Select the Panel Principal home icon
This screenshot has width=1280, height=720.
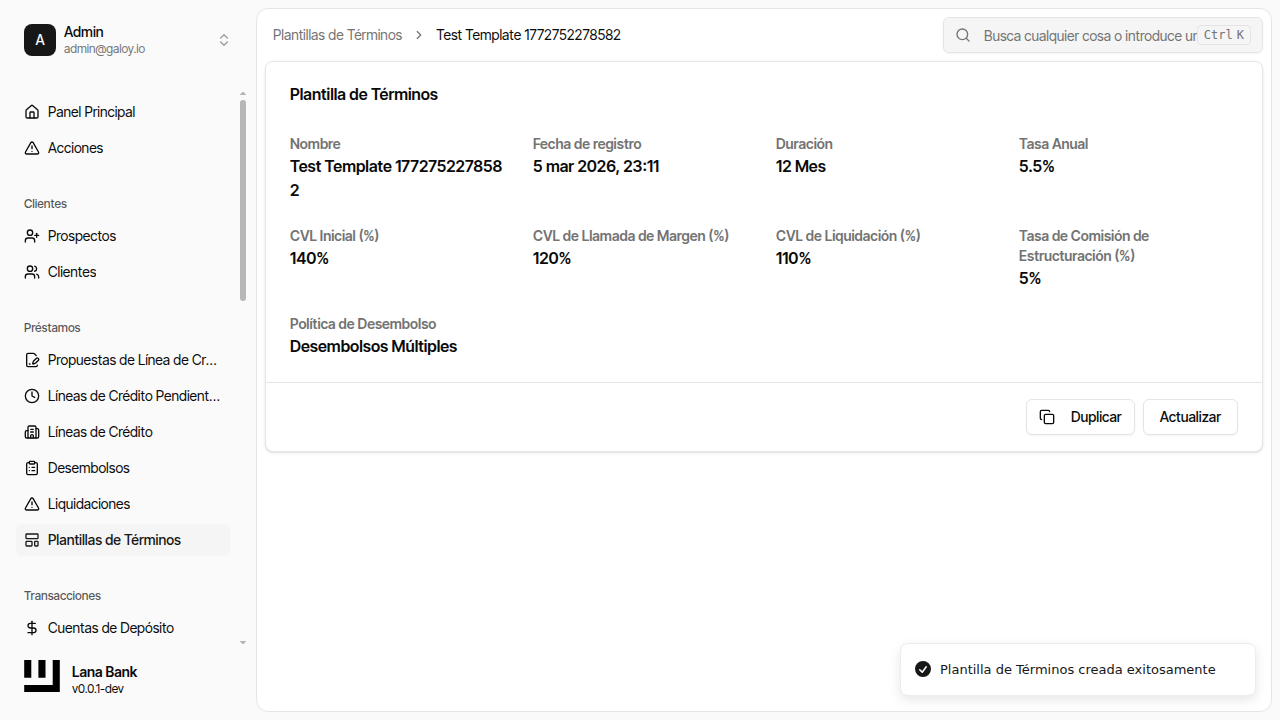31,111
